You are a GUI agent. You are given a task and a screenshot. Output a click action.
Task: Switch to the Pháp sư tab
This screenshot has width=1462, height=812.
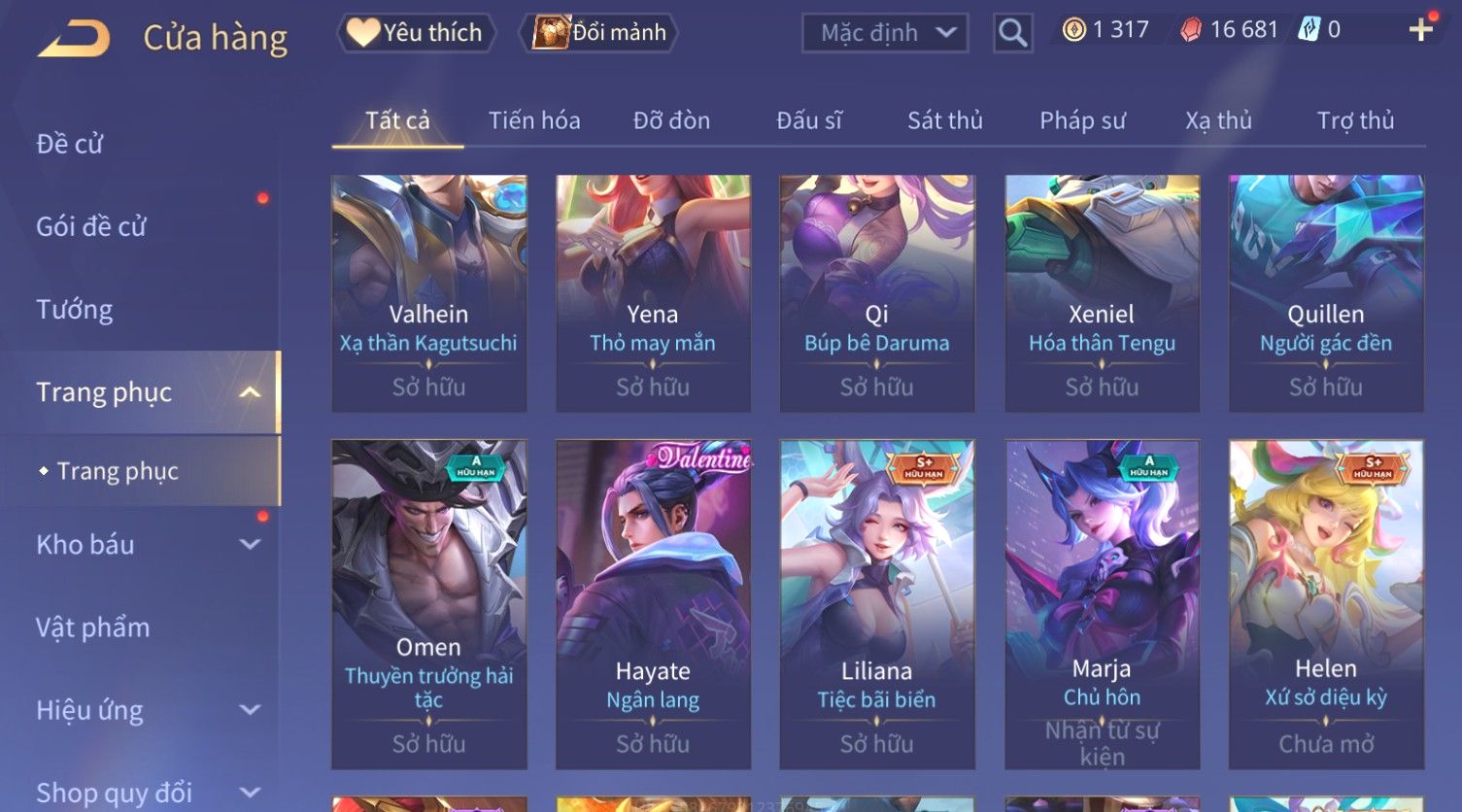pyautogui.click(x=1082, y=120)
